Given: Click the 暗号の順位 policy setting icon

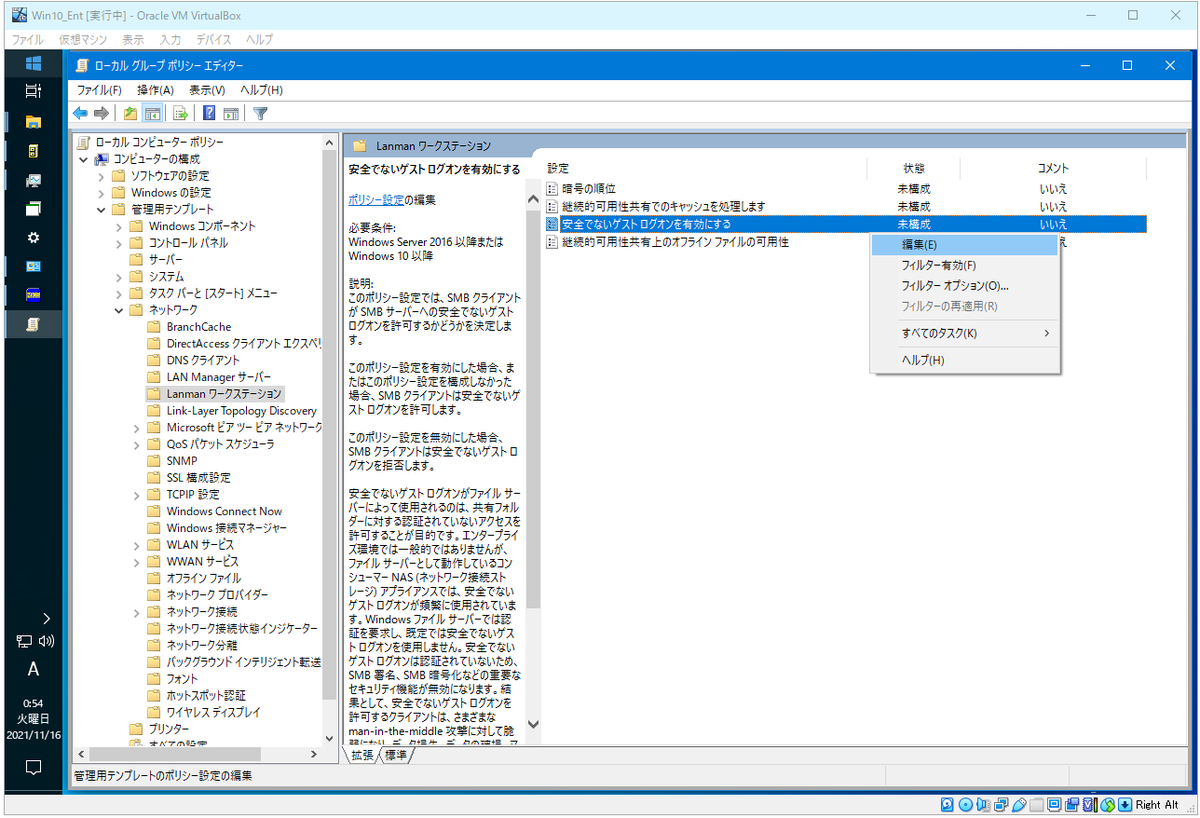Looking at the screenshot, I should (552, 189).
